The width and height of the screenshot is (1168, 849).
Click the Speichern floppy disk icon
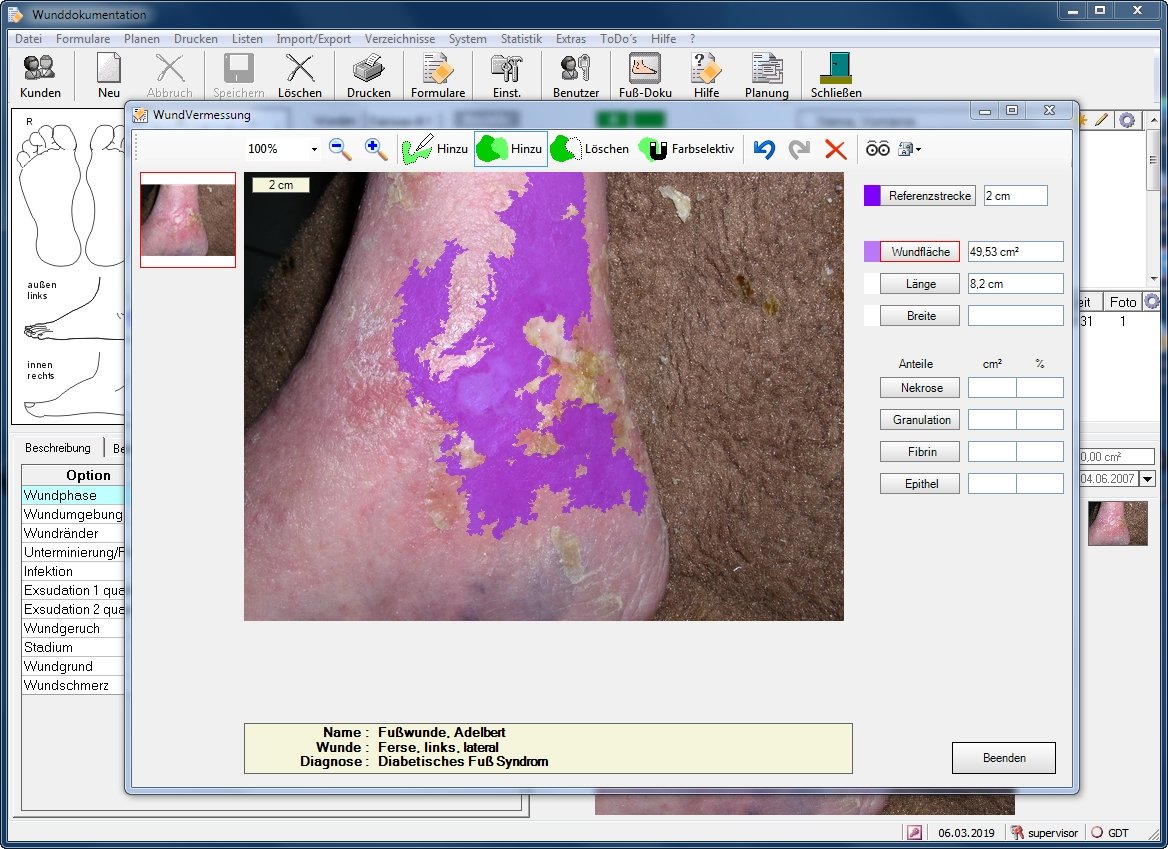tap(238, 75)
